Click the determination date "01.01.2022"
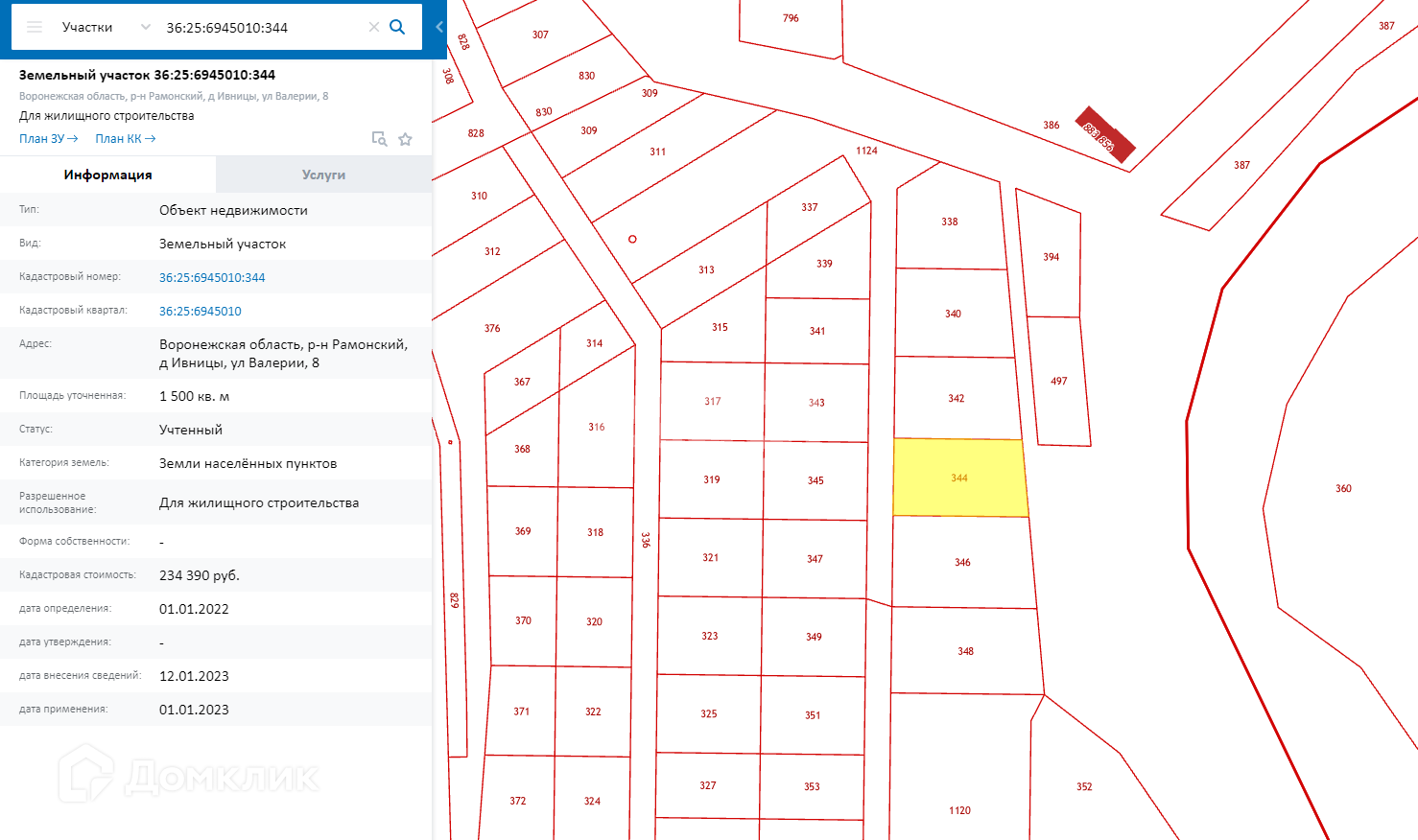Screen dimensions: 1418x840 (x=194, y=609)
